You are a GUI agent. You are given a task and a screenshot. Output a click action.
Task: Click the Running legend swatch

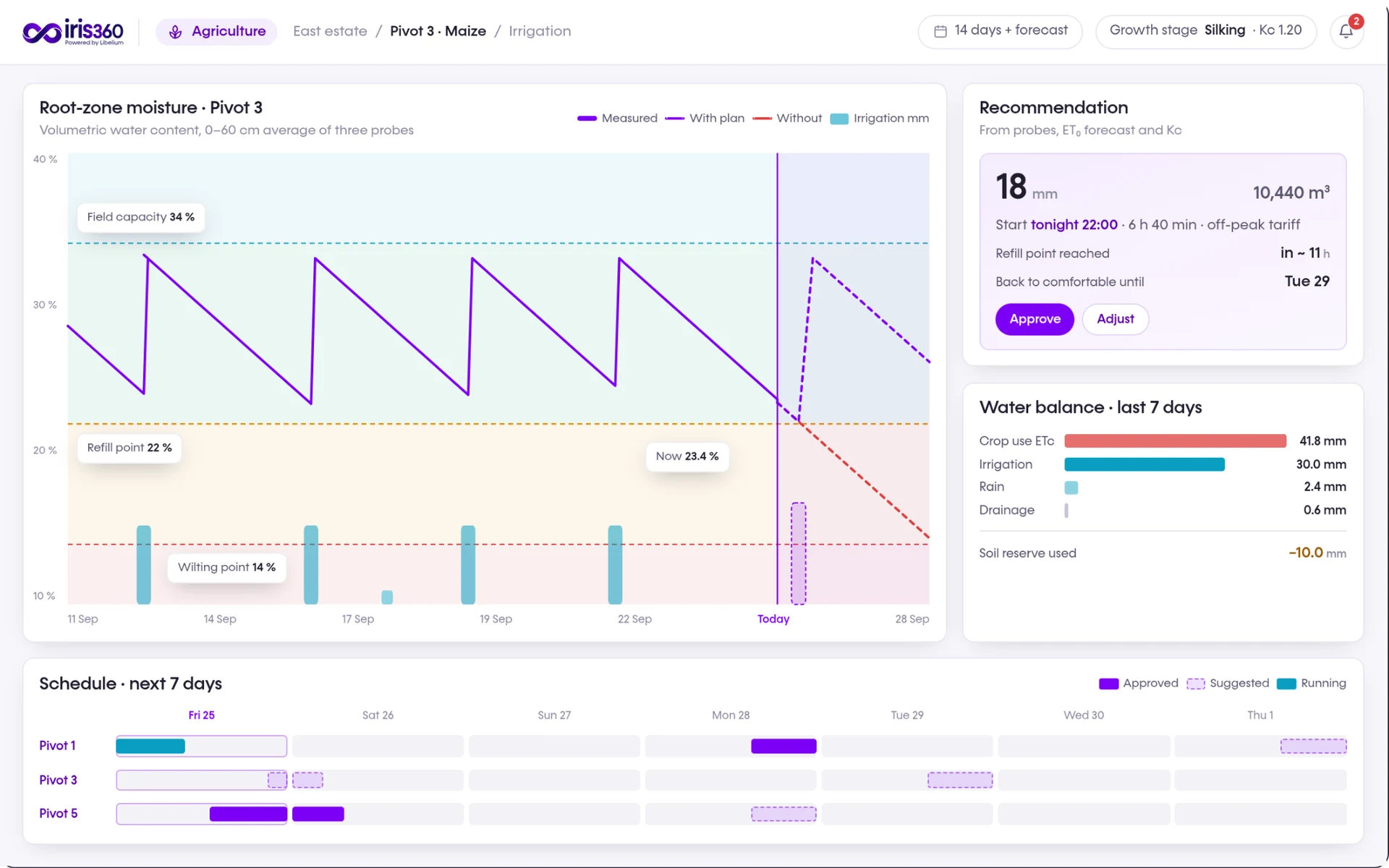point(1286,684)
